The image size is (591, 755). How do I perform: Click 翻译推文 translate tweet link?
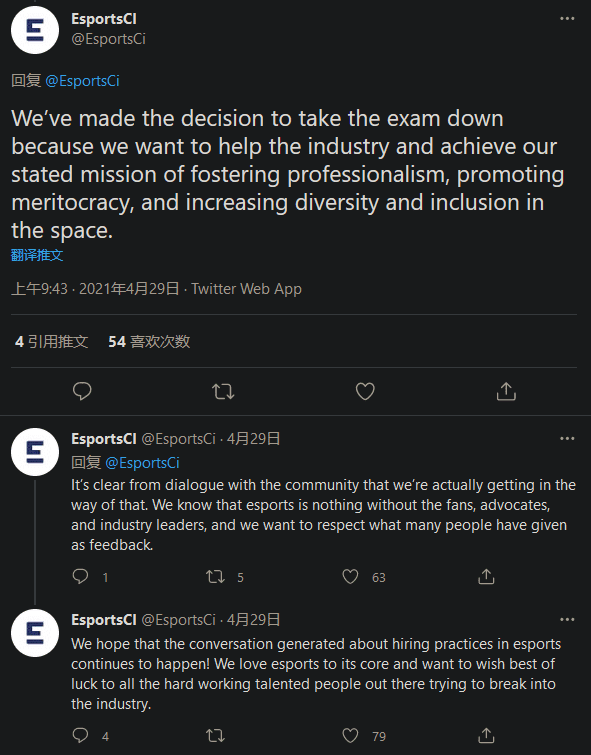[37, 255]
